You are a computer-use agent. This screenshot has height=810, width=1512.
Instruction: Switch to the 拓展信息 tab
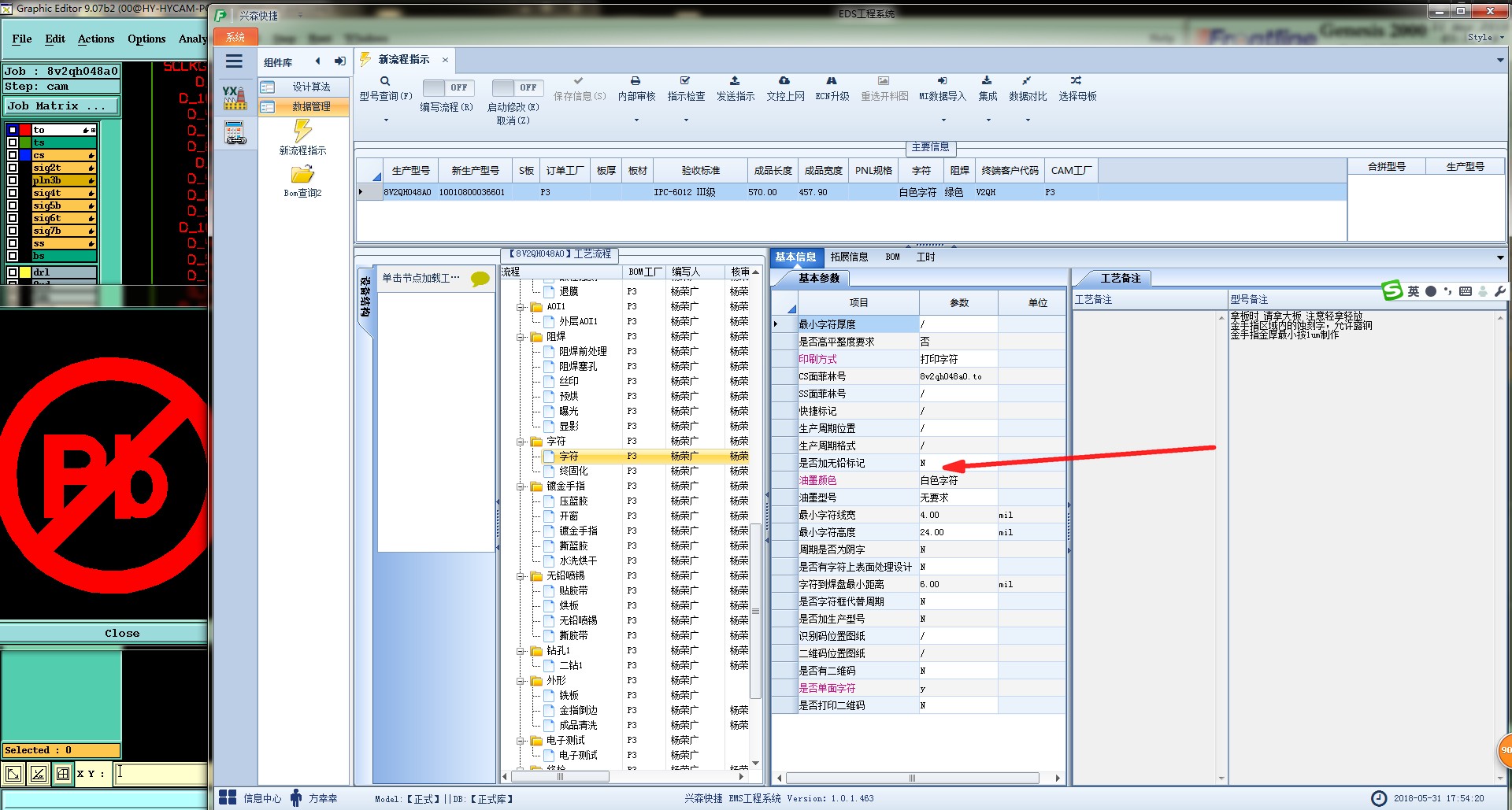849,257
